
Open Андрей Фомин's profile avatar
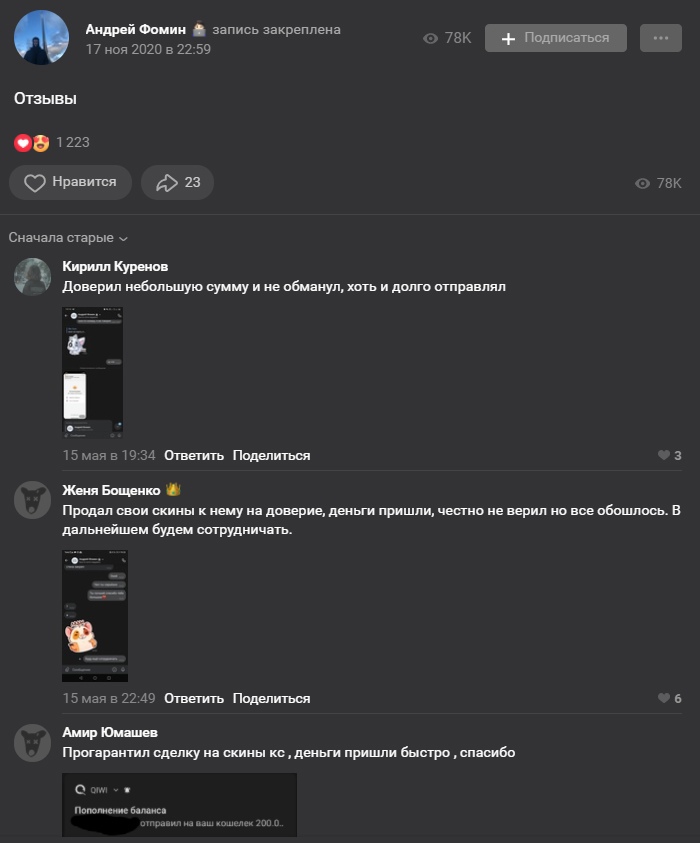coord(41,38)
